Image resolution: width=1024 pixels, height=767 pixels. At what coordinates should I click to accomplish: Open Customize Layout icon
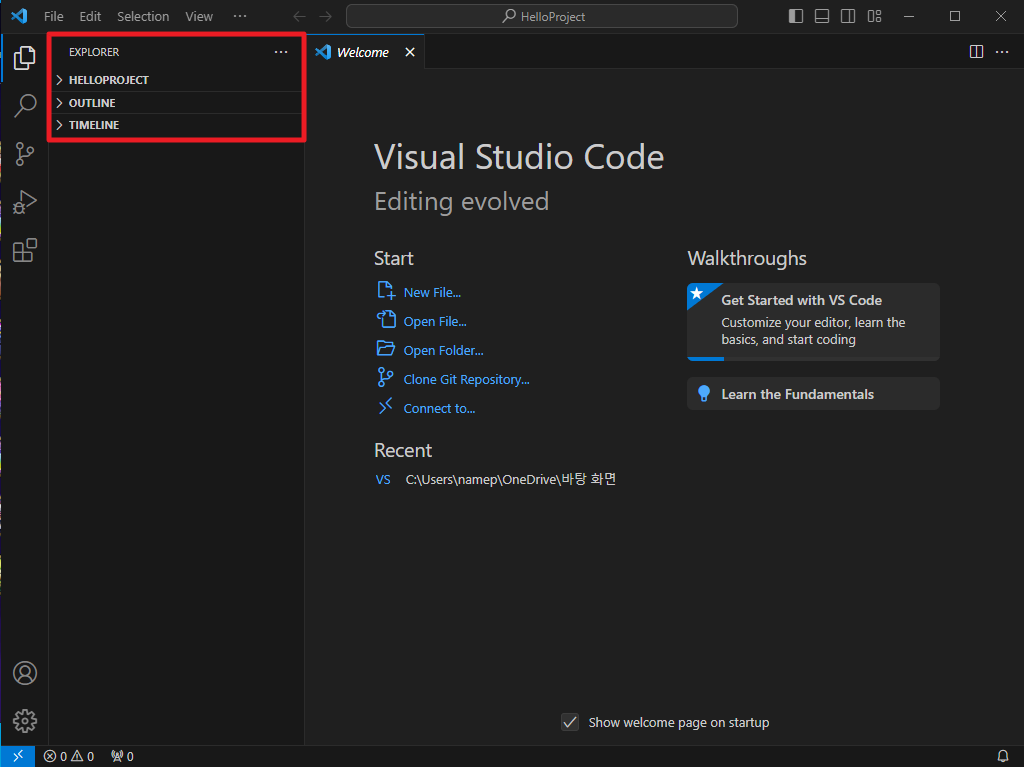tap(874, 16)
